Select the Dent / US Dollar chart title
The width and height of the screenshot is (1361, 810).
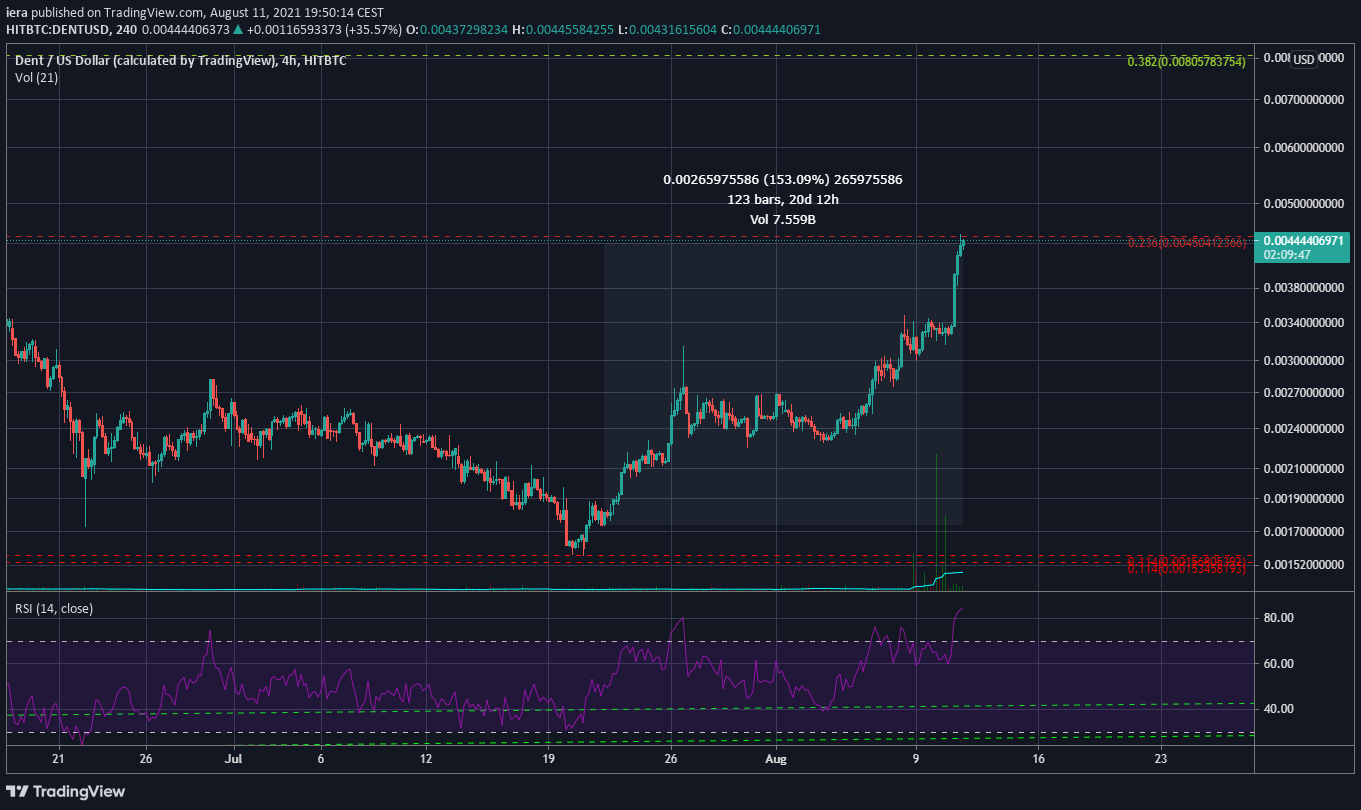[x=181, y=61]
